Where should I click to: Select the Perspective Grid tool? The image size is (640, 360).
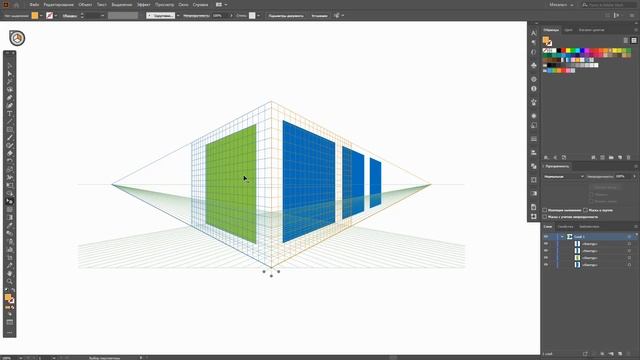pyautogui.click(x=9, y=202)
